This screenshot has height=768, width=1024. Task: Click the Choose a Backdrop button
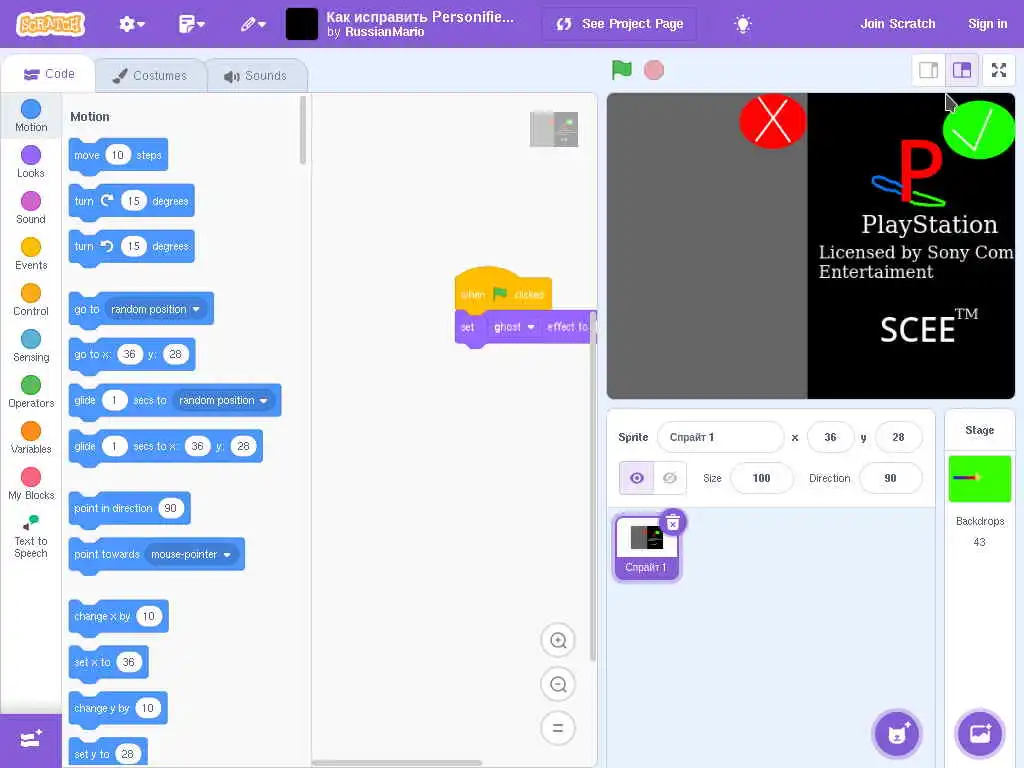[x=979, y=733]
